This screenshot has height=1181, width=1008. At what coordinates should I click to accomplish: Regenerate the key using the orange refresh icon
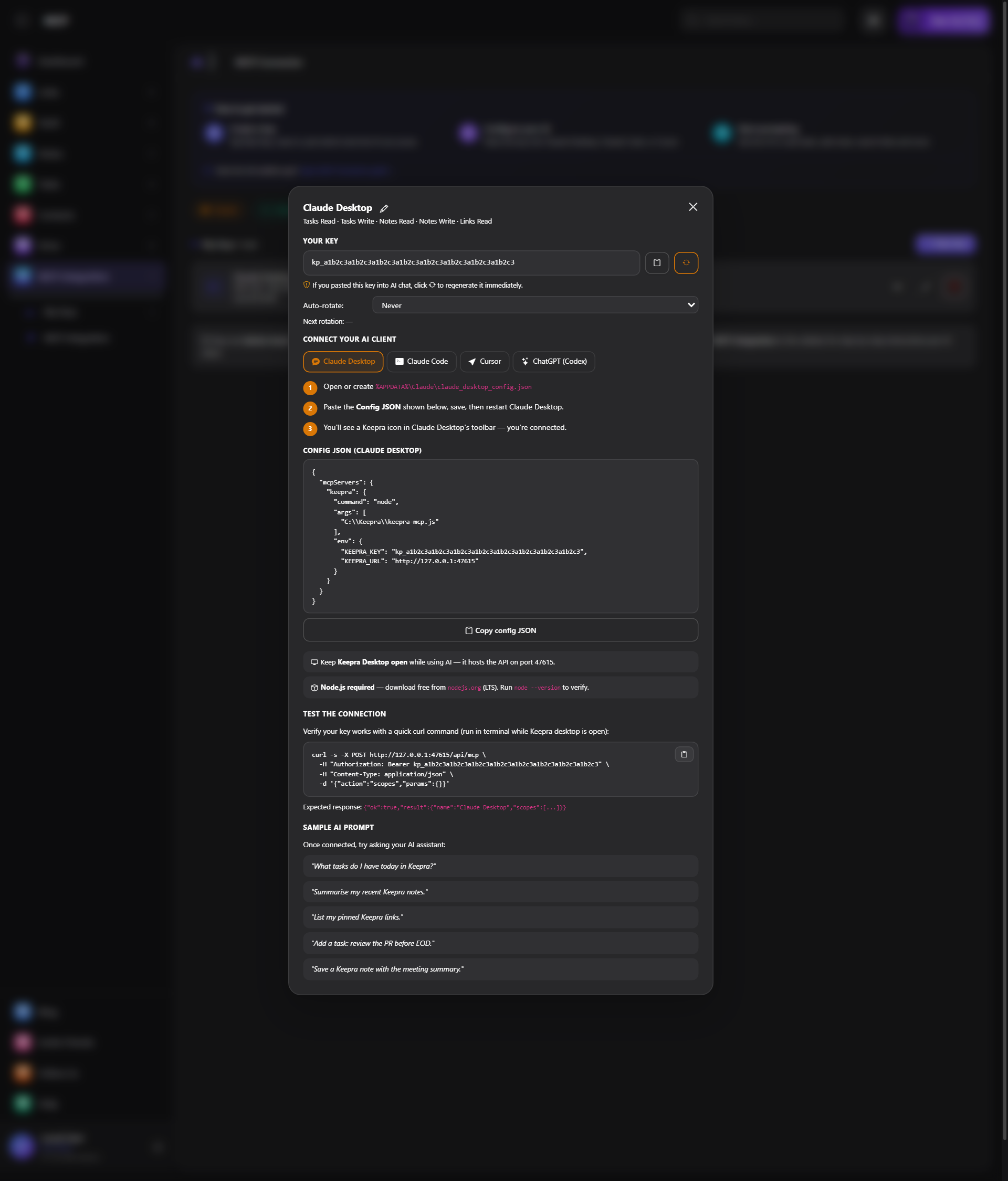686,263
